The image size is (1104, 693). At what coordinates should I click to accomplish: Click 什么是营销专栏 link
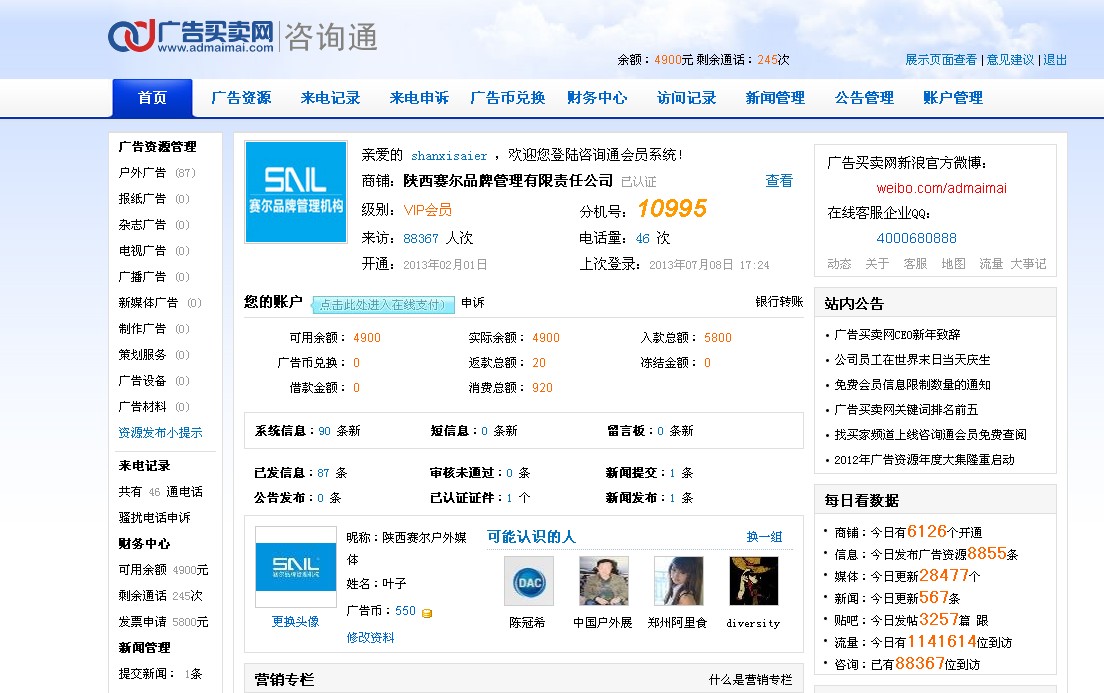coord(751,680)
